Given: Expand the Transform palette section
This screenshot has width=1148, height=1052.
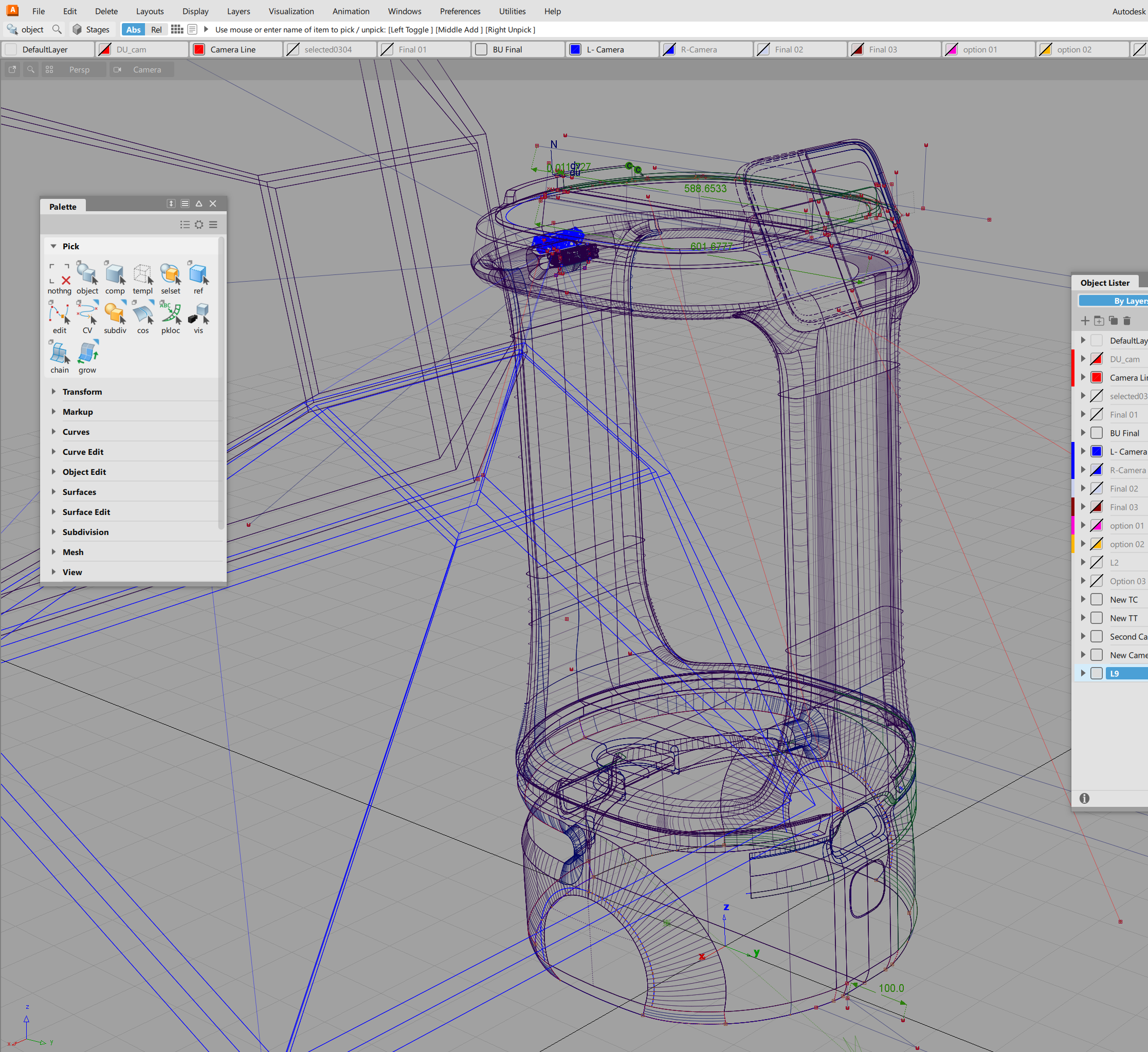Looking at the screenshot, I should point(82,392).
